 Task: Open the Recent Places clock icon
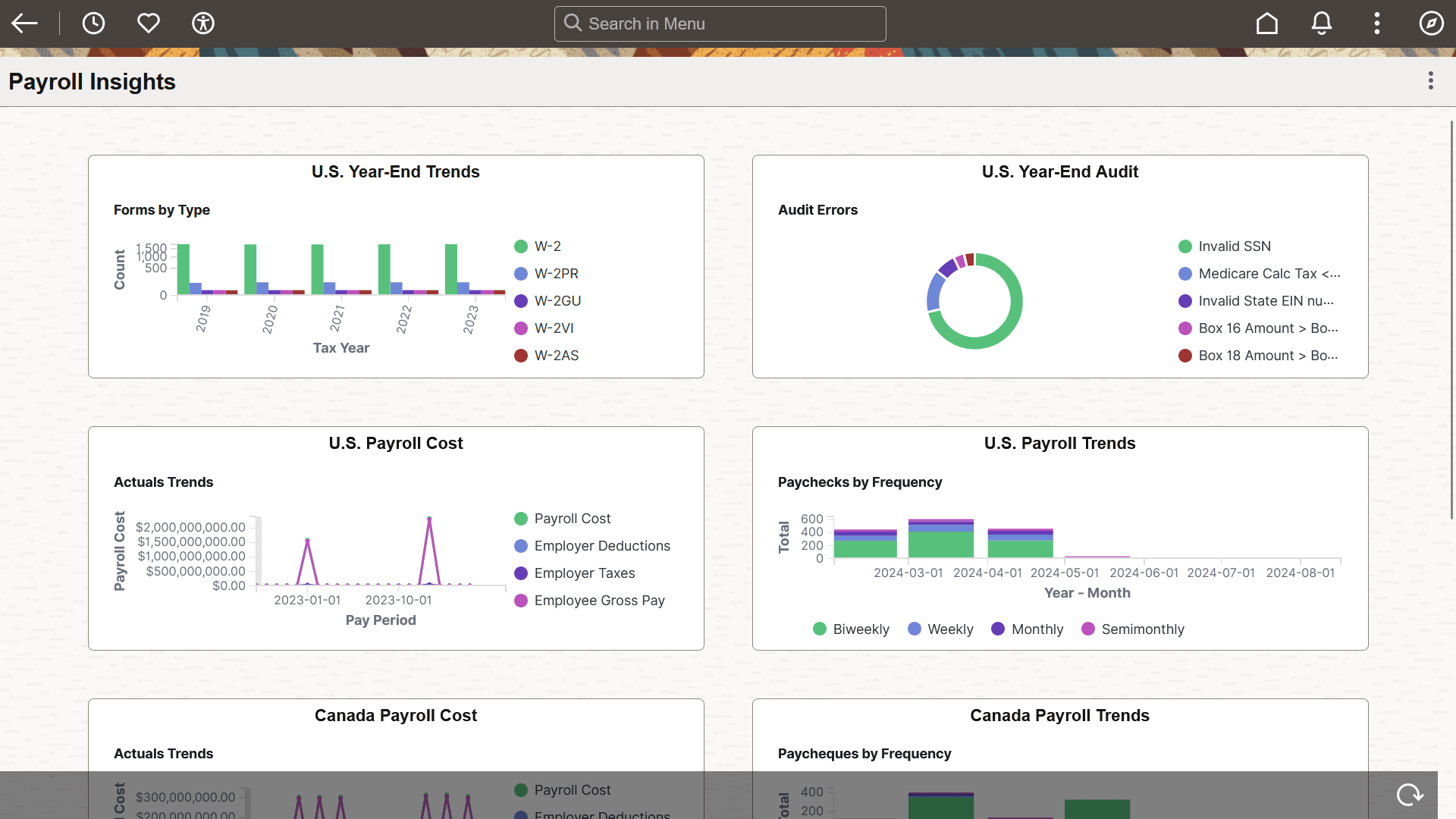click(x=93, y=23)
